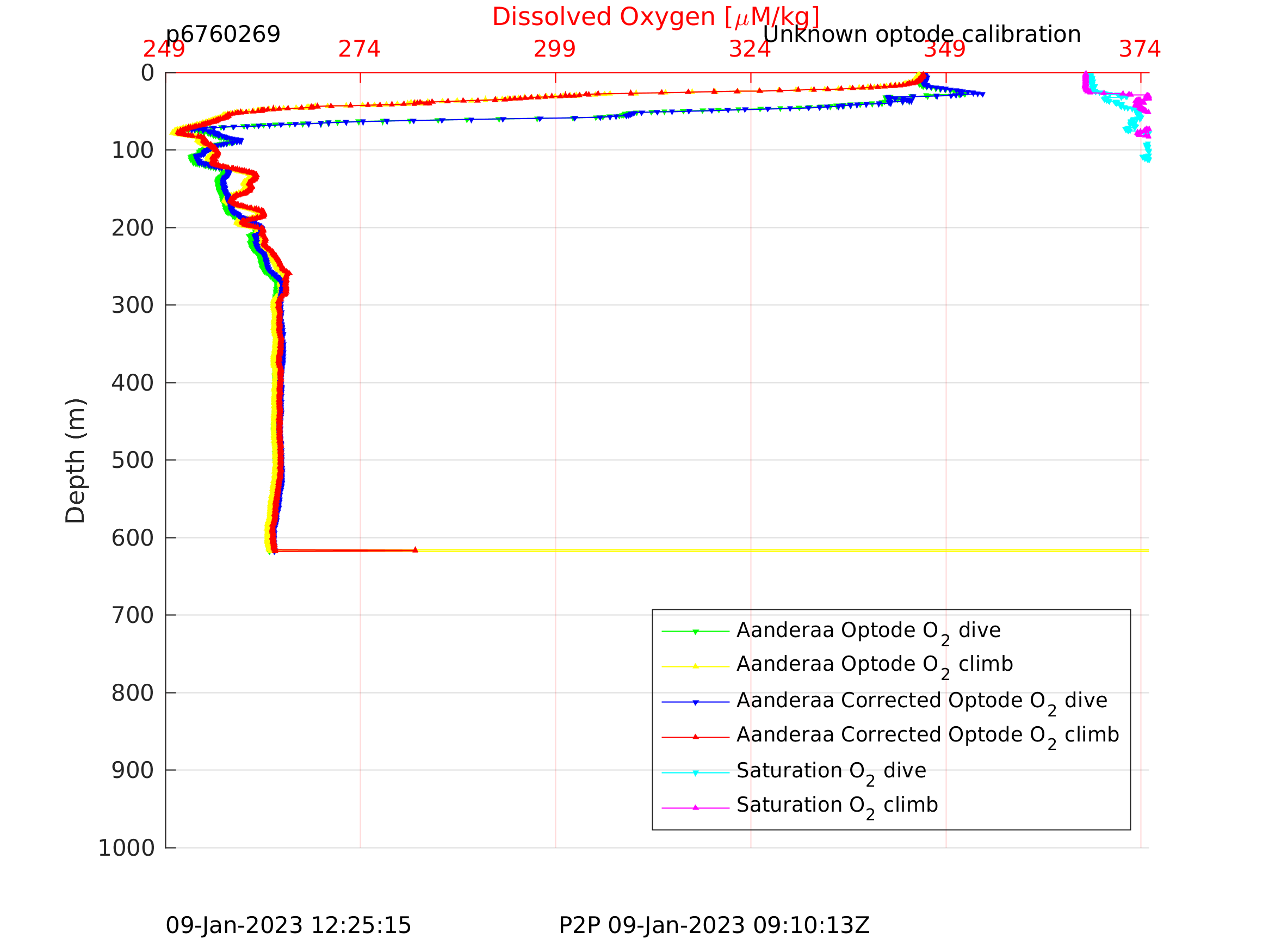
Task: Click x-axis tick label '349'
Action: (x=945, y=50)
